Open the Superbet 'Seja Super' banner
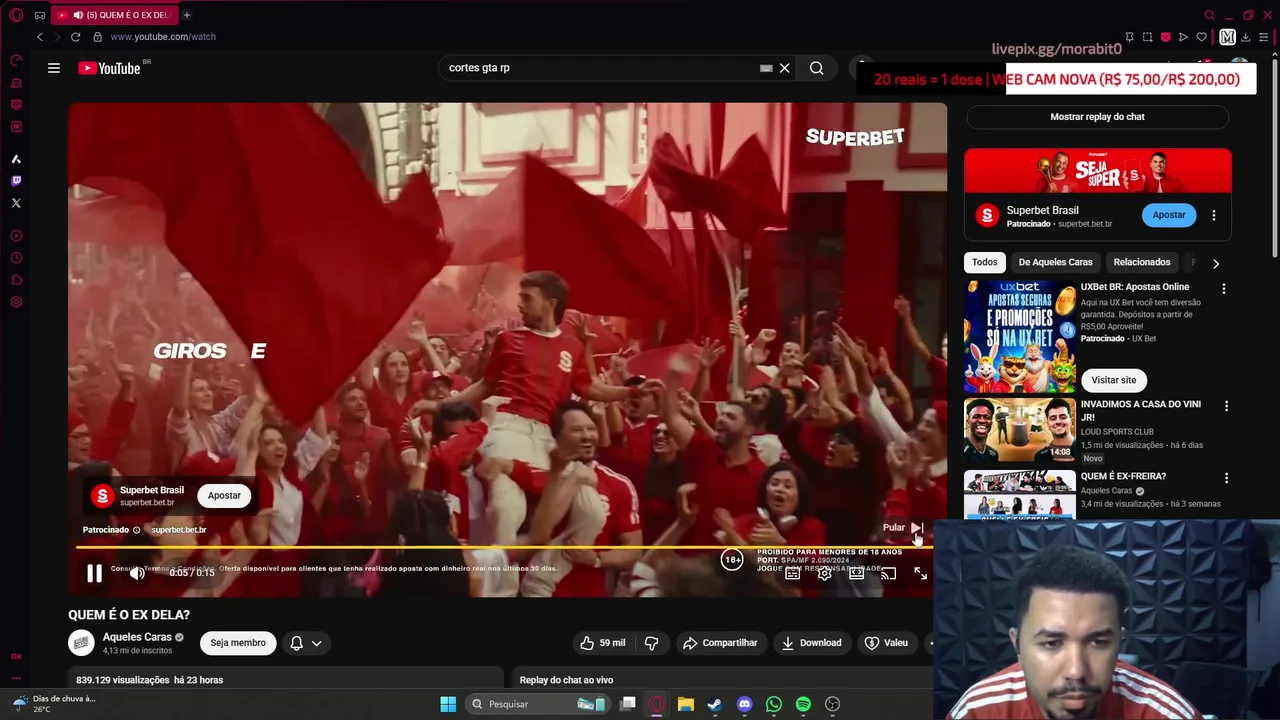This screenshot has height=720, width=1280. 1098,171
